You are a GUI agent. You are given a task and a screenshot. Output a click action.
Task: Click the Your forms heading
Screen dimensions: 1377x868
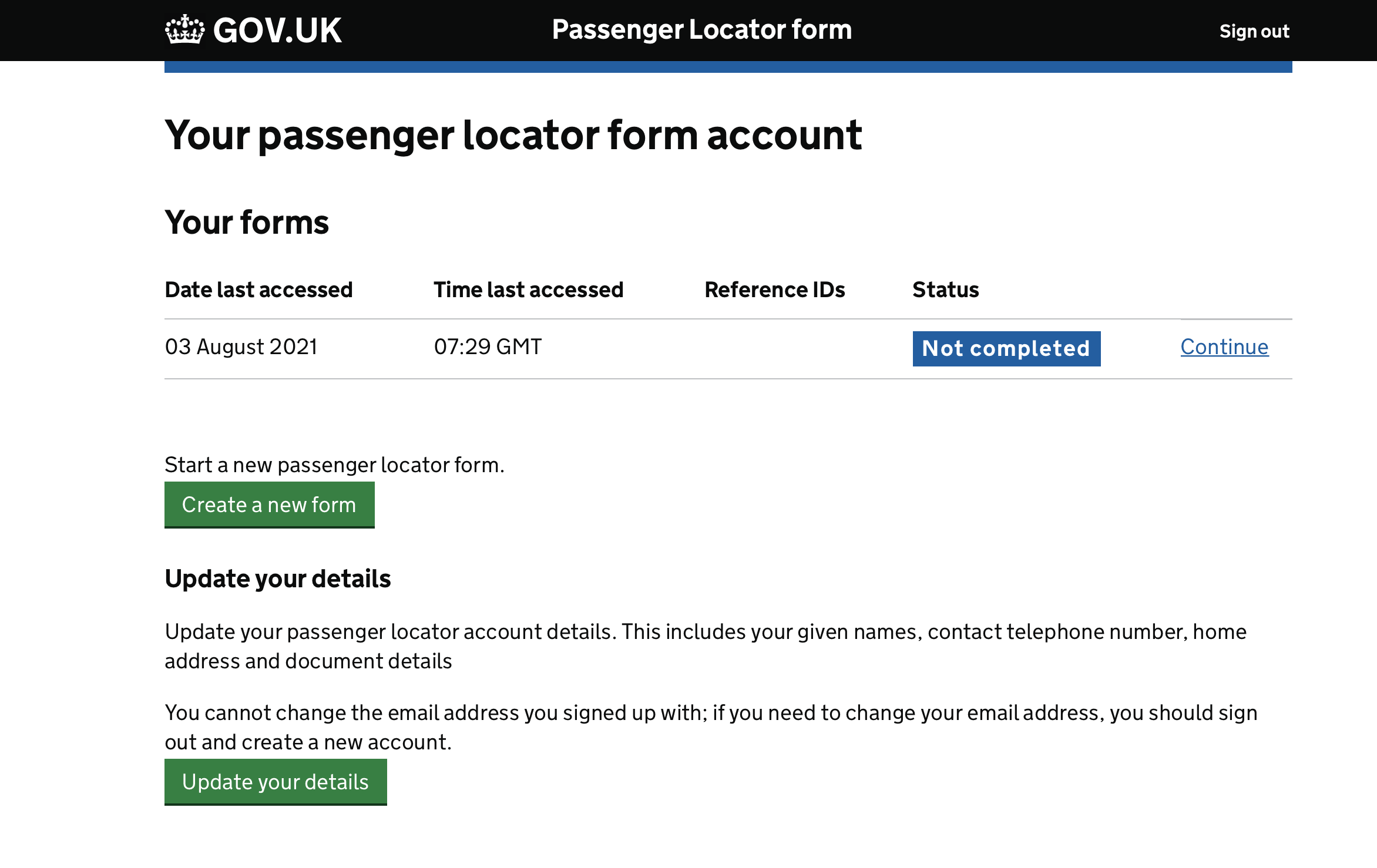click(x=247, y=223)
